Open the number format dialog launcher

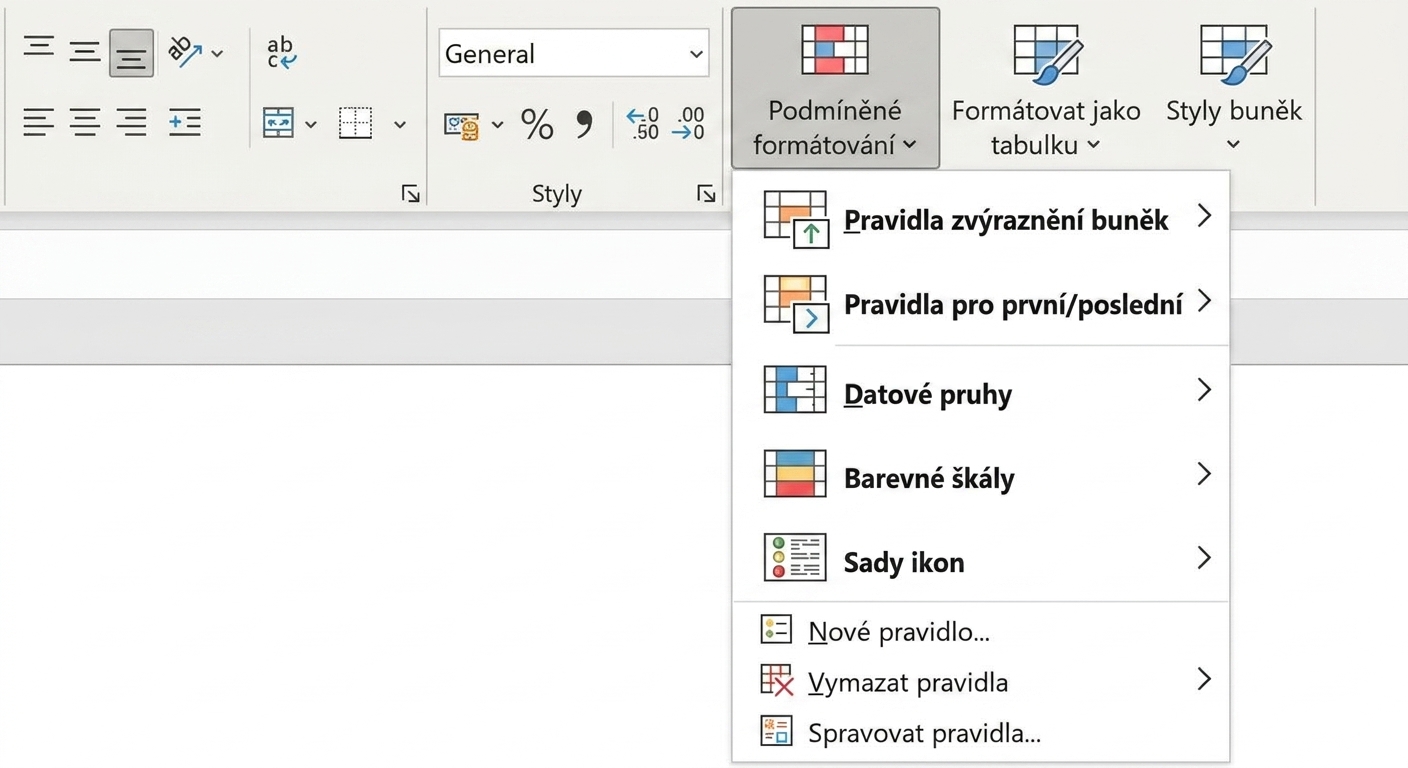point(706,194)
